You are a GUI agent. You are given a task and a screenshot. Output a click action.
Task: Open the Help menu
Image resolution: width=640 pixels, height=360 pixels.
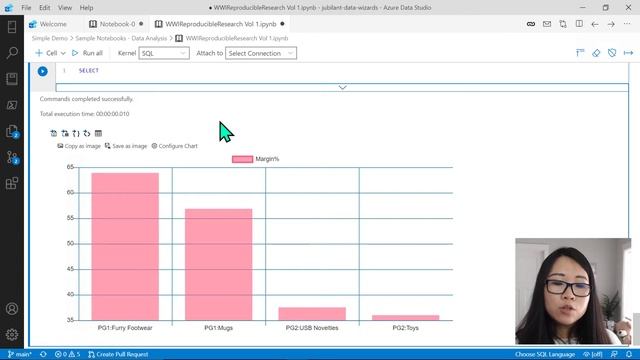(87, 7)
